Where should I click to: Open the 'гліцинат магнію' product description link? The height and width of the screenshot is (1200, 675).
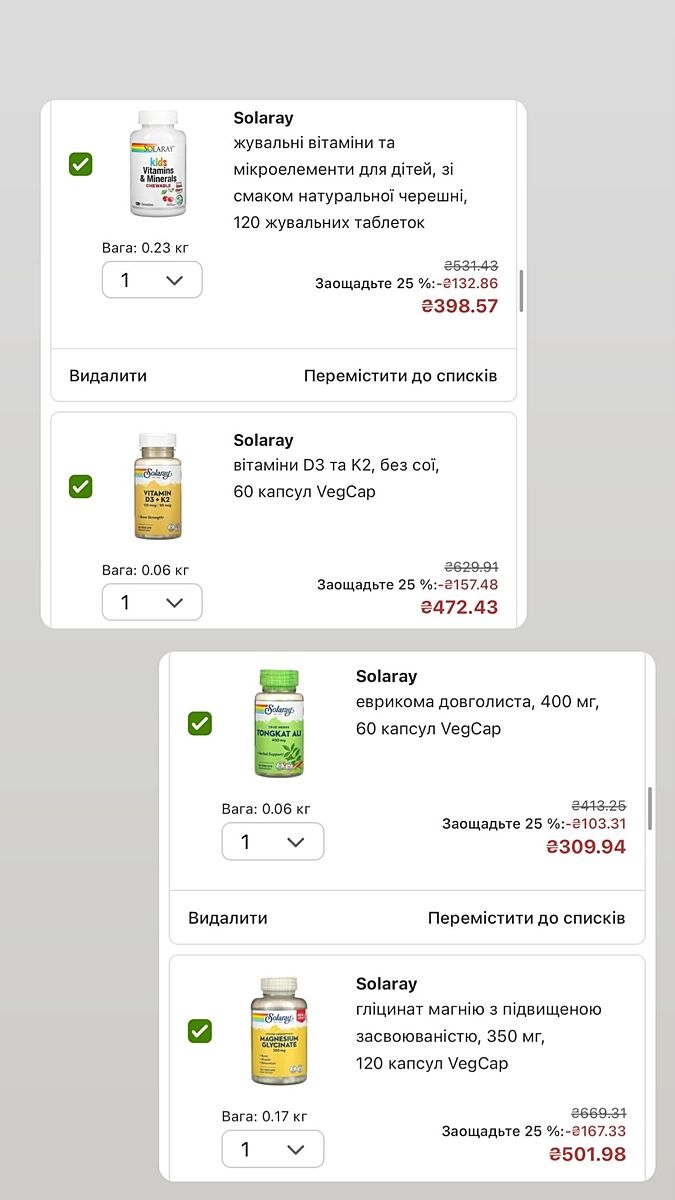[x=478, y=1036]
